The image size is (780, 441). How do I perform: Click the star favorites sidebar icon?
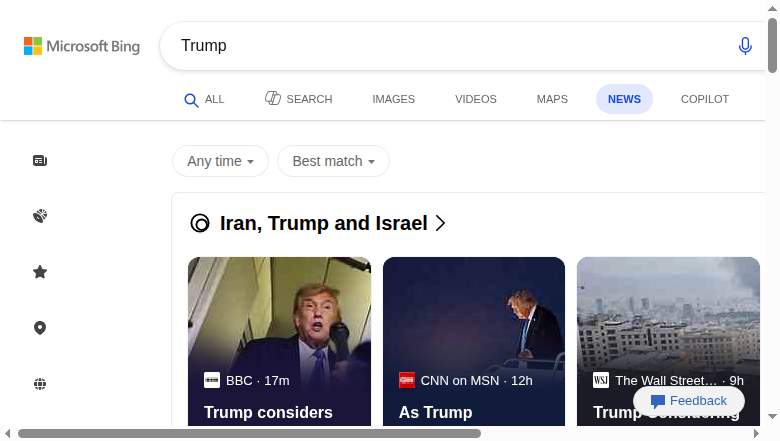click(x=40, y=272)
